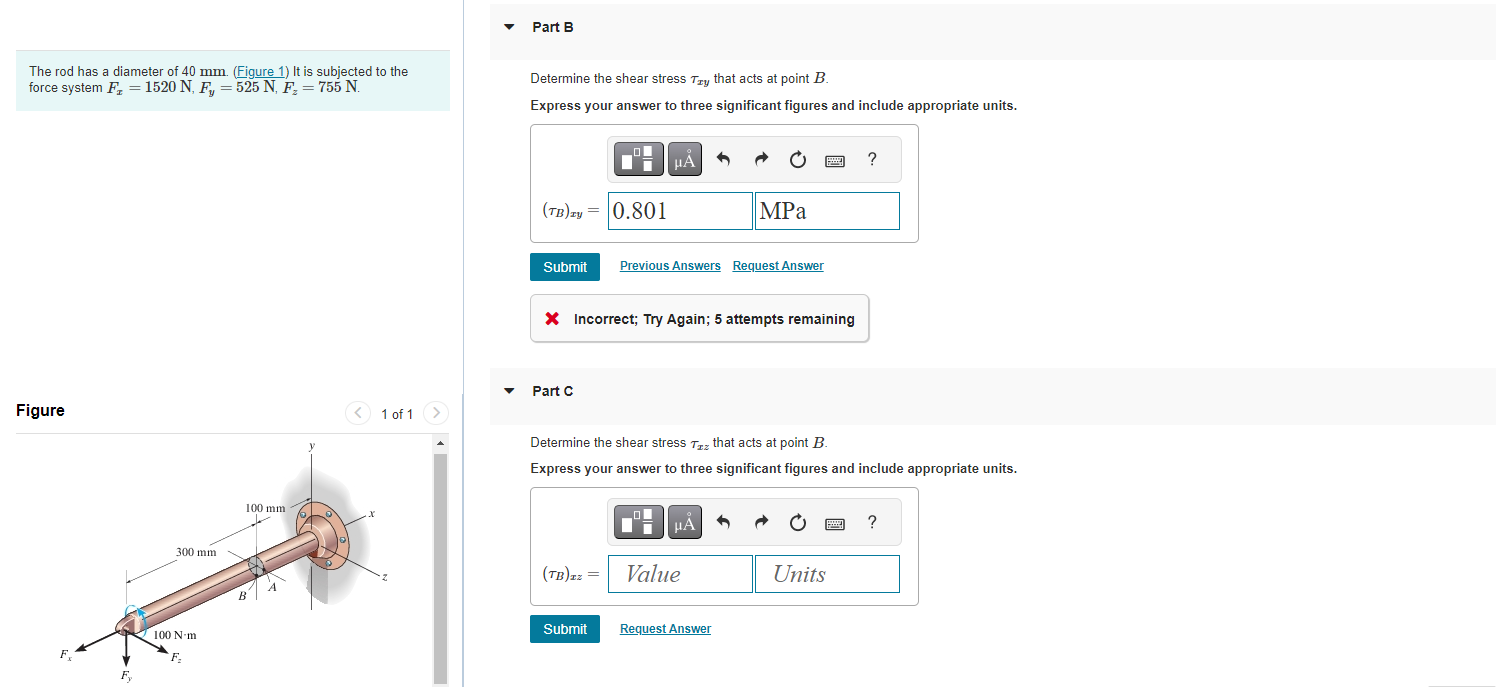Request Answer for Part C
The image size is (1509, 687).
665,629
